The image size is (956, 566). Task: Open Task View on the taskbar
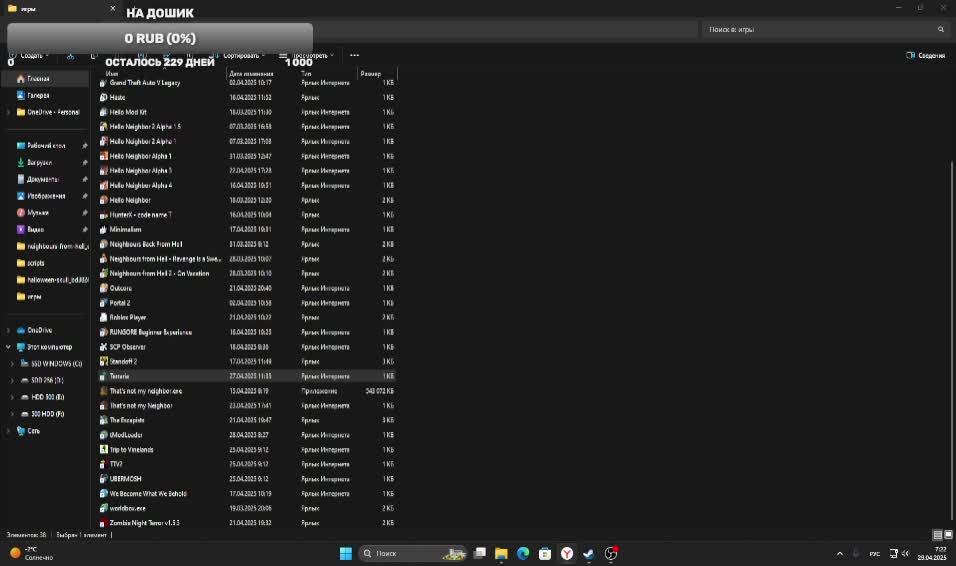pyautogui.click(x=480, y=553)
